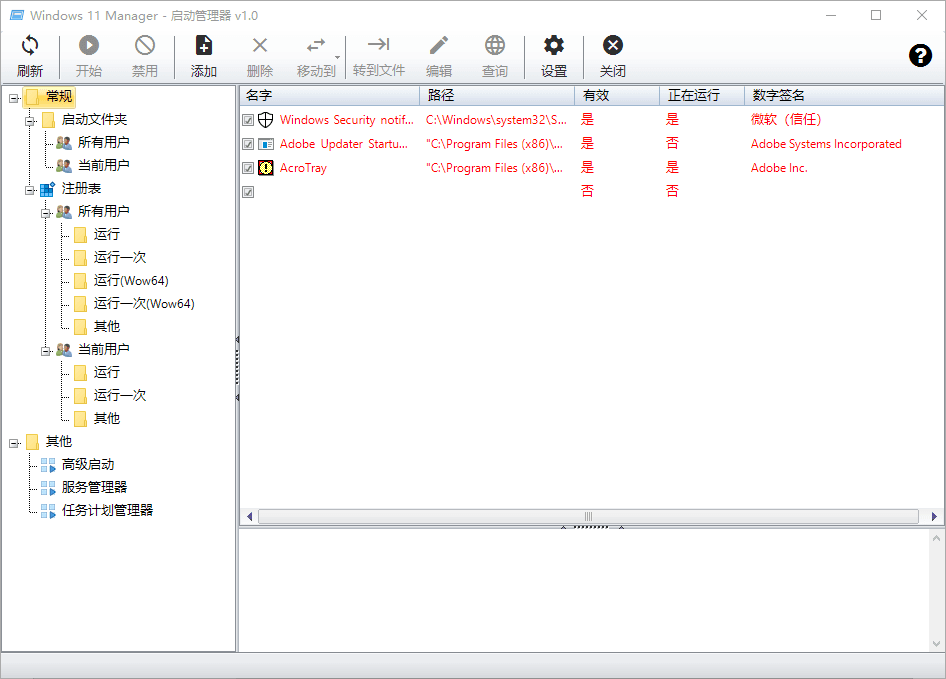The image size is (946, 679).
Task: Click the 禁用 disable toolbar icon
Action: 145,45
